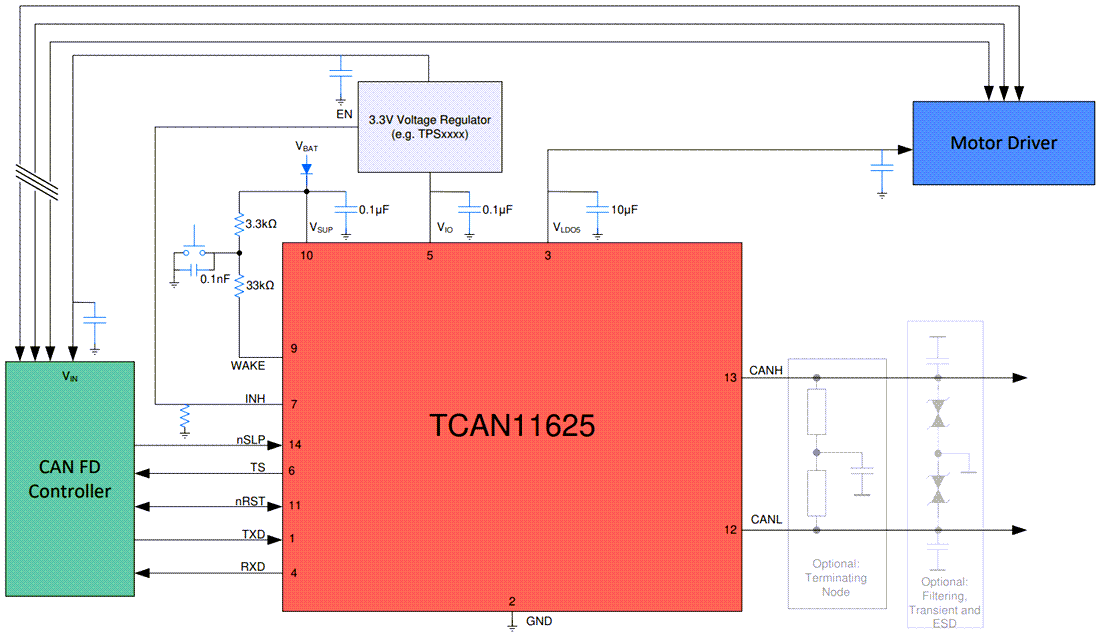Select the 10µF capacitor at VLDO5
1100x637 pixels.
coord(597,210)
